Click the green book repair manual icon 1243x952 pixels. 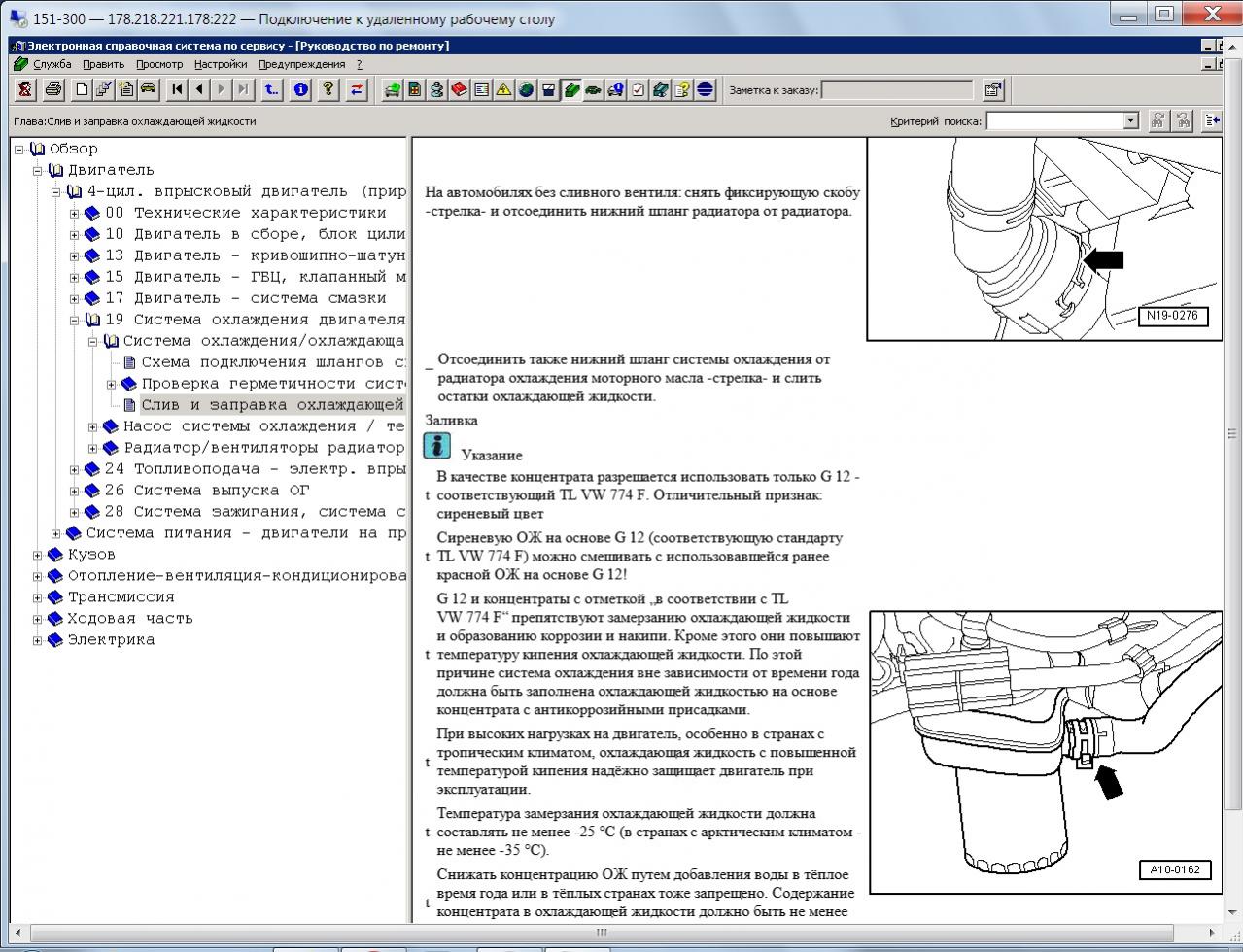[570, 90]
